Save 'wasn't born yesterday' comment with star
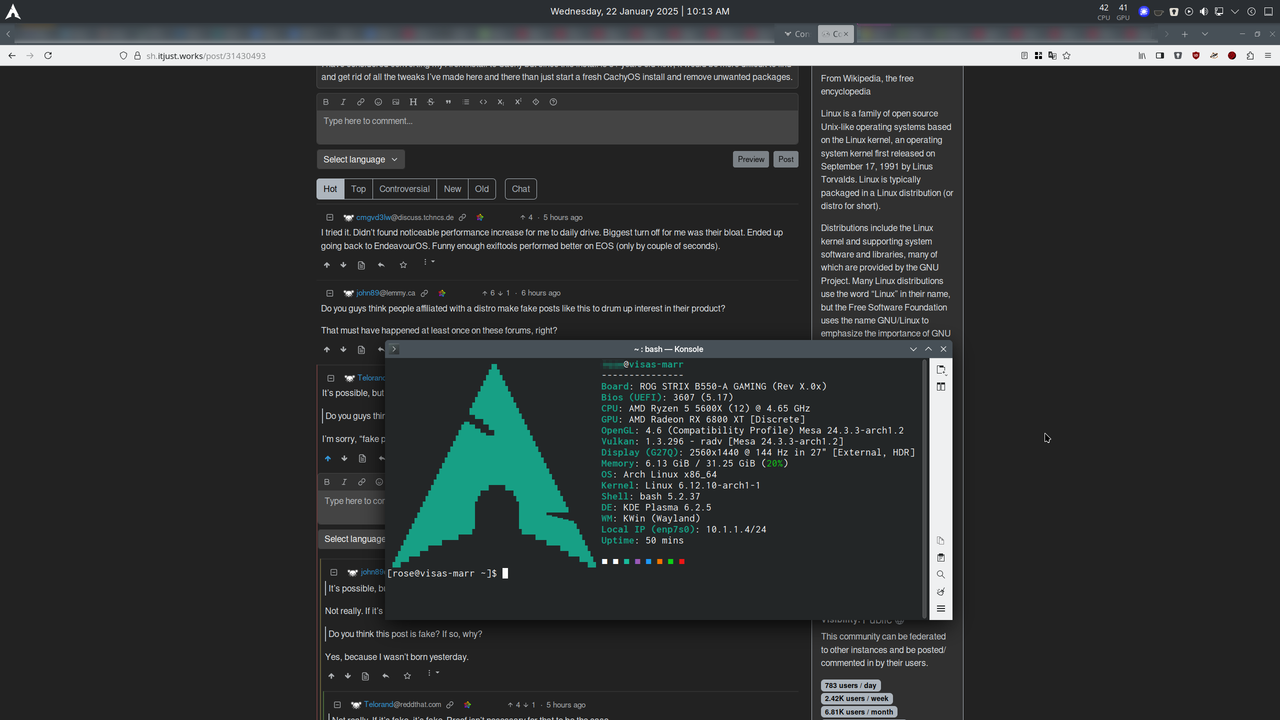Viewport: 1280px width, 720px height. point(408,676)
